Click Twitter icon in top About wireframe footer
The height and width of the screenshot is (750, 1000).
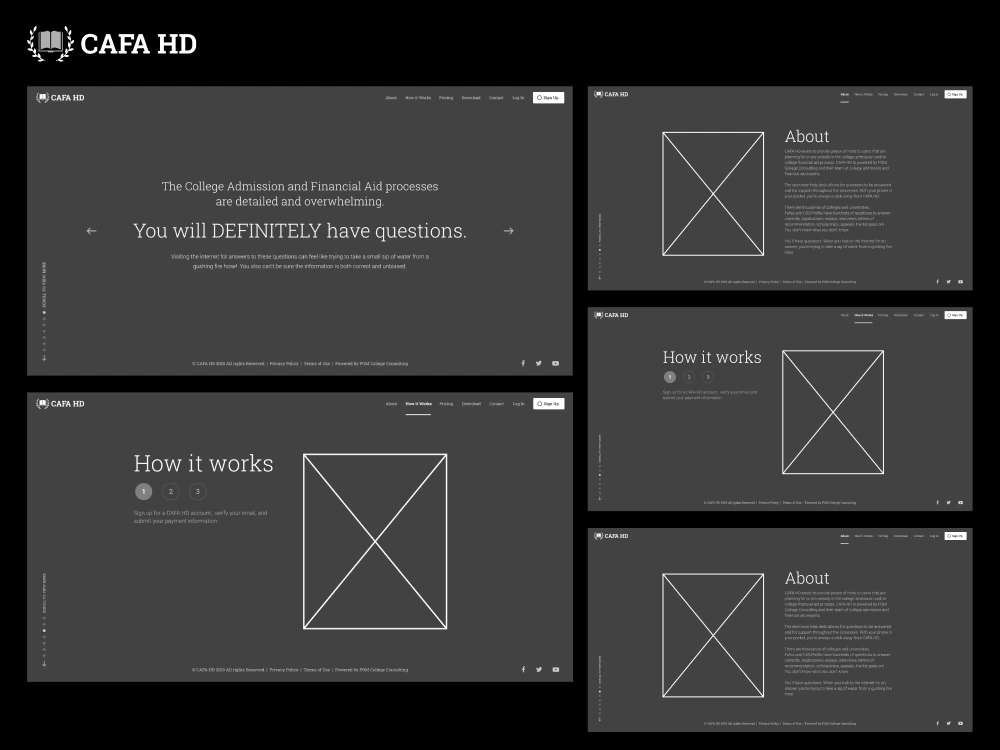pyautogui.click(x=948, y=282)
